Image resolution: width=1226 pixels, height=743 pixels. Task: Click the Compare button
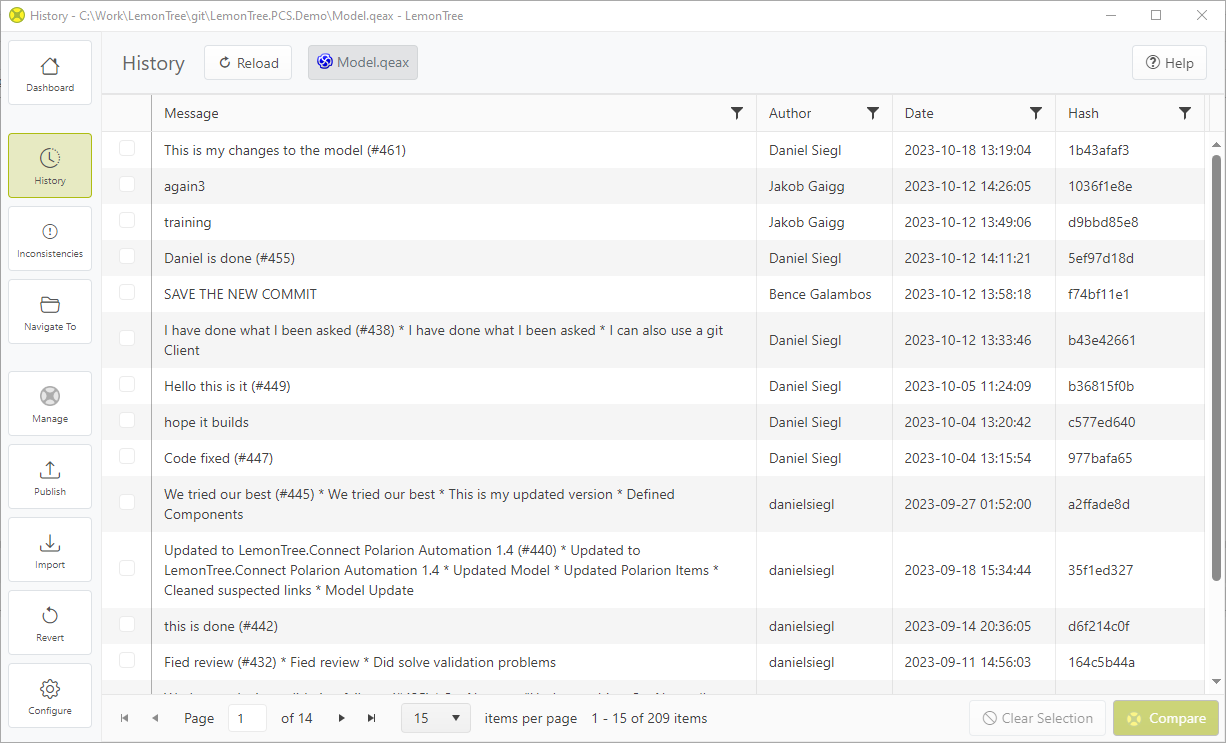pos(1166,718)
